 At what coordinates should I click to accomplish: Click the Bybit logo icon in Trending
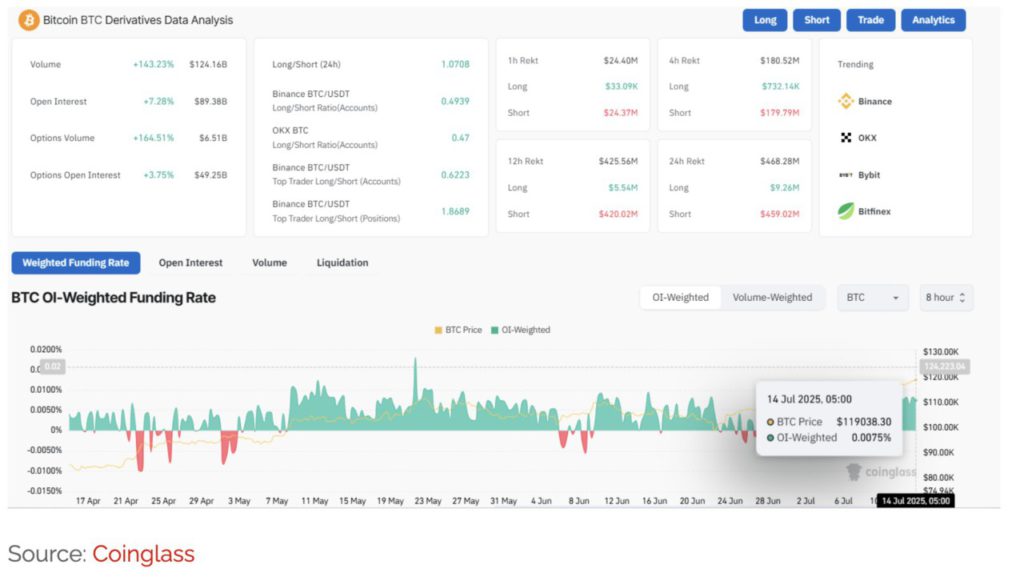pos(846,175)
